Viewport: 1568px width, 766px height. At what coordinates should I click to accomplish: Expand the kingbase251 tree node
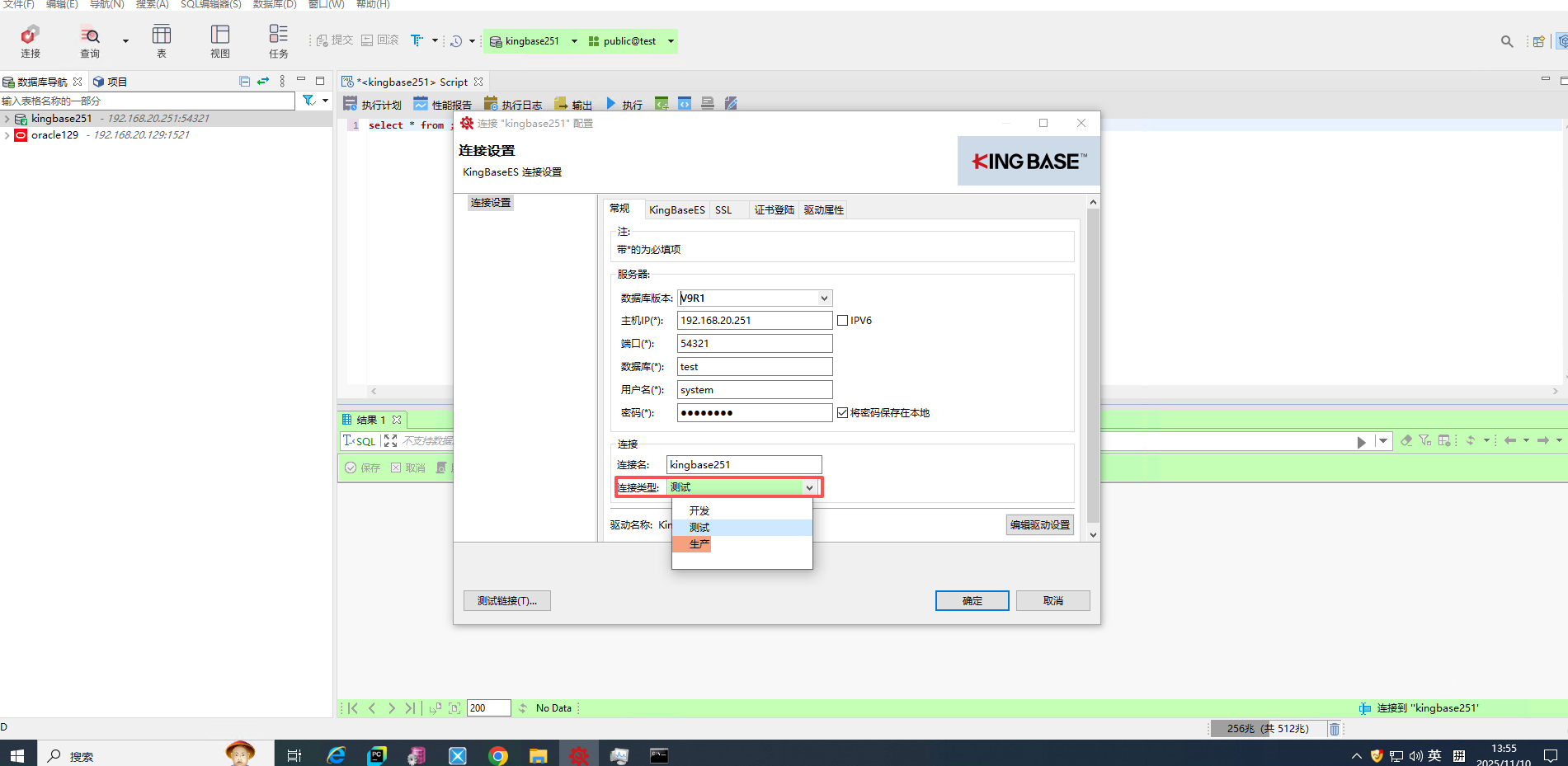pos(7,119)
